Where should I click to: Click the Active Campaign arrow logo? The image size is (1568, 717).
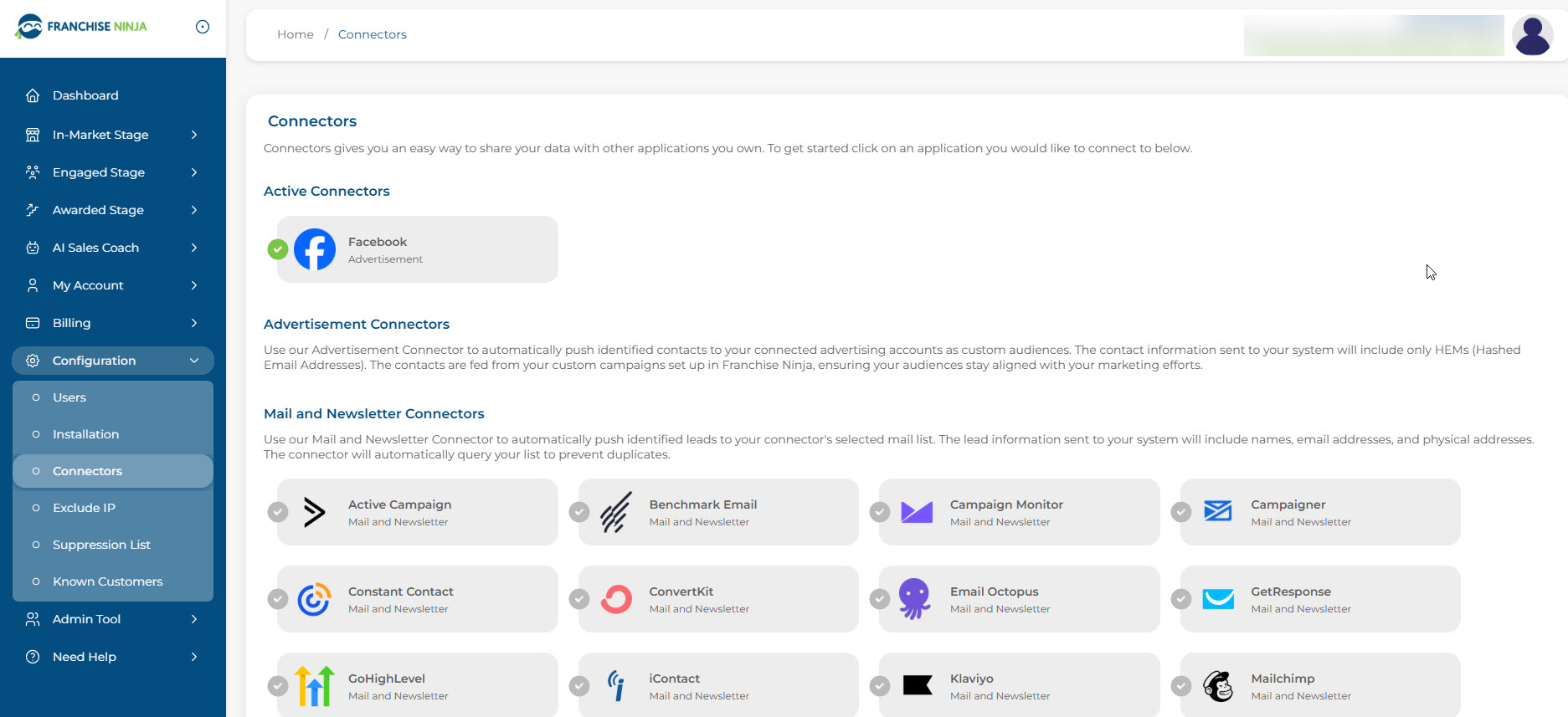coord(314,512)
